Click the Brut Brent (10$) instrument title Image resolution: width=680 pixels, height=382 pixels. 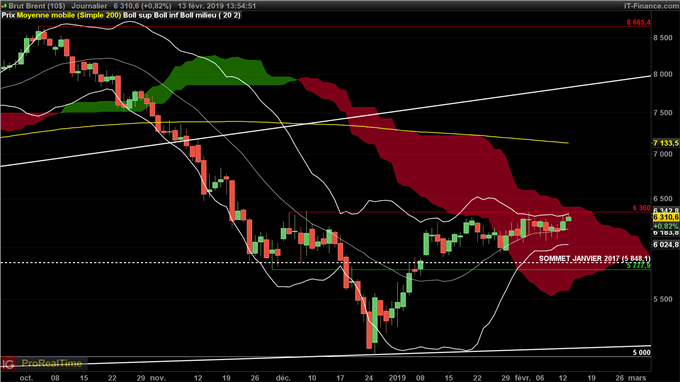[36, 6]
